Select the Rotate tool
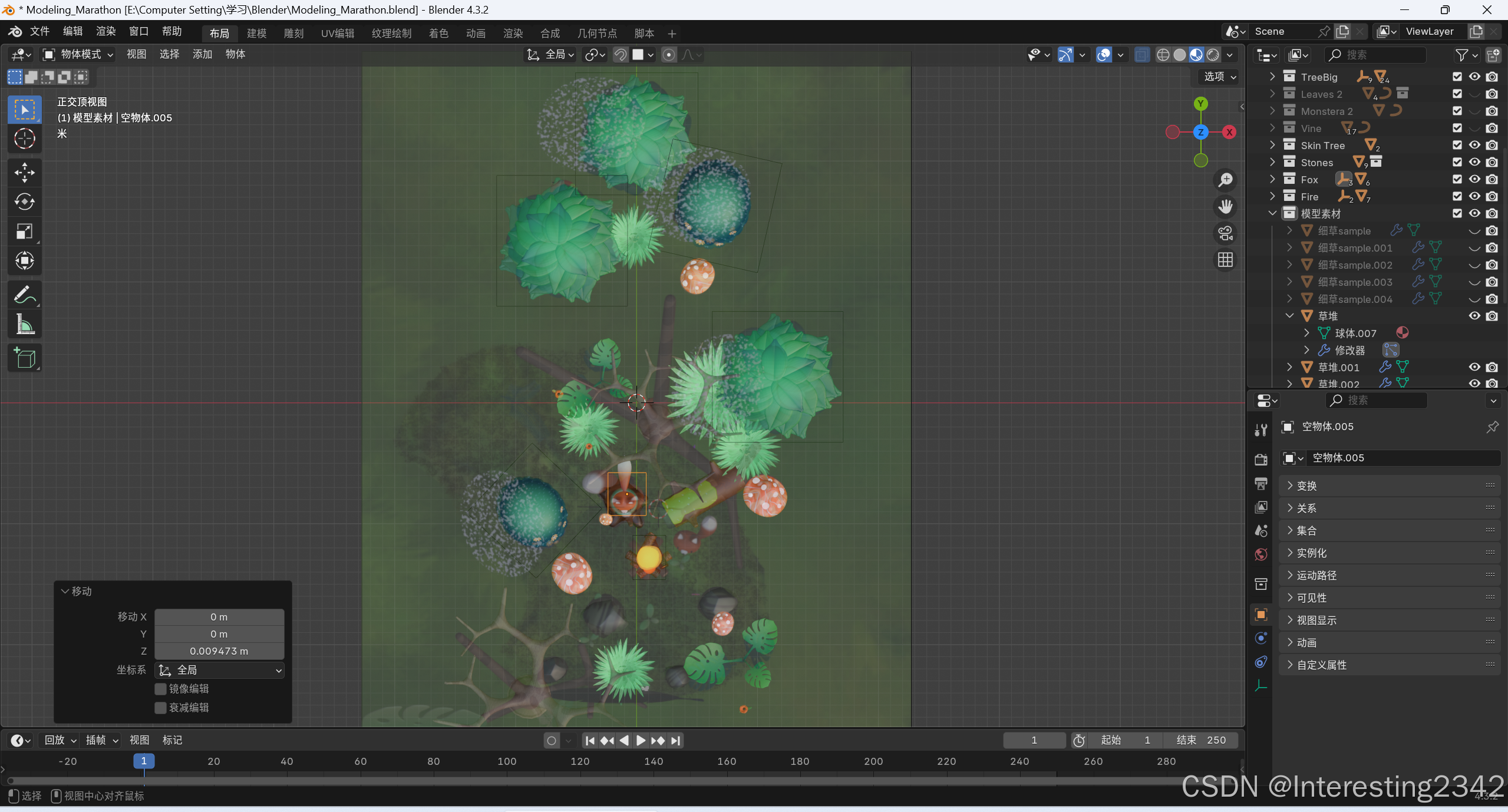The image size is (1508, 812). click(x=24, y=202)
